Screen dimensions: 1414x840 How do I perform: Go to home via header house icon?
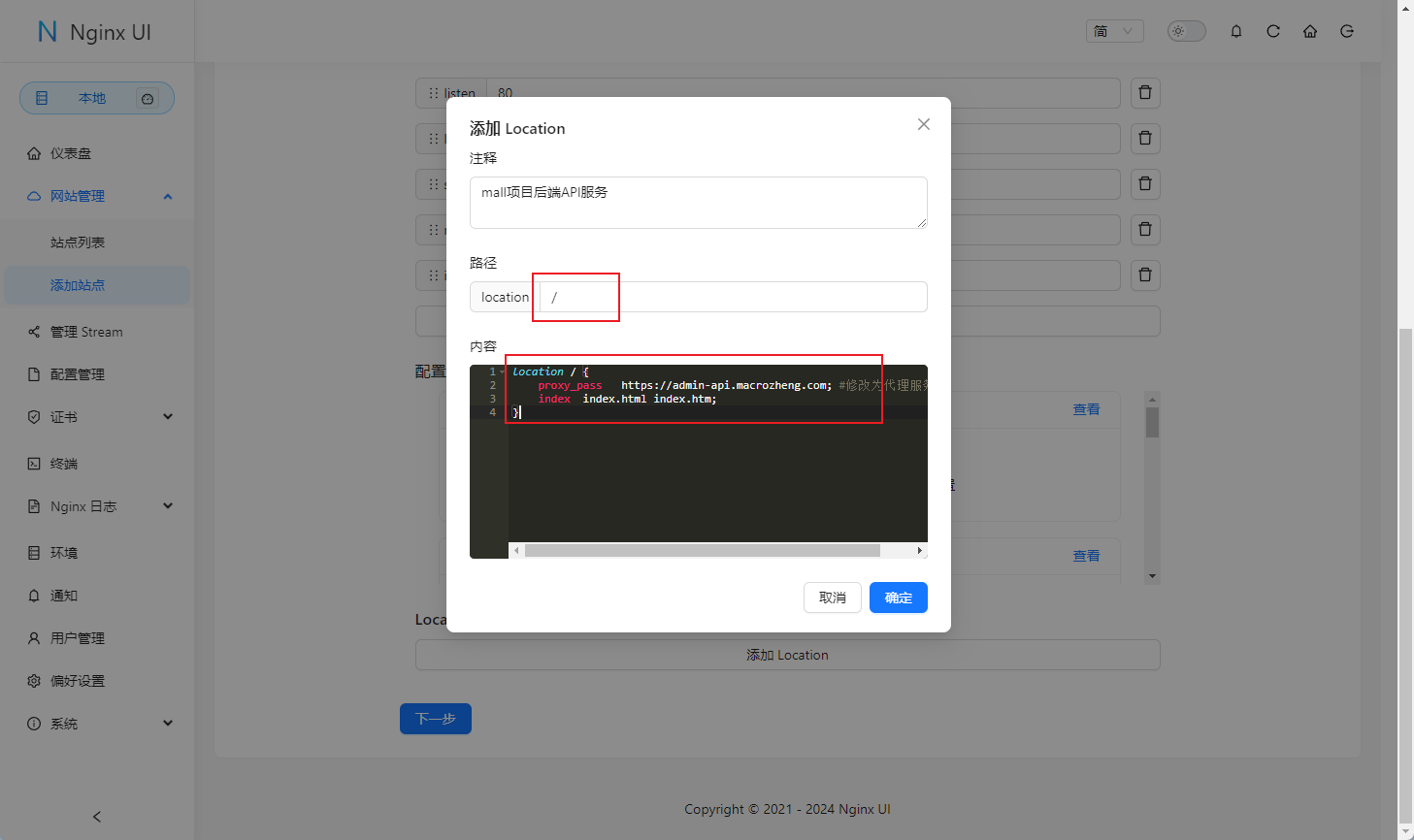click(x=1310, y=31)
